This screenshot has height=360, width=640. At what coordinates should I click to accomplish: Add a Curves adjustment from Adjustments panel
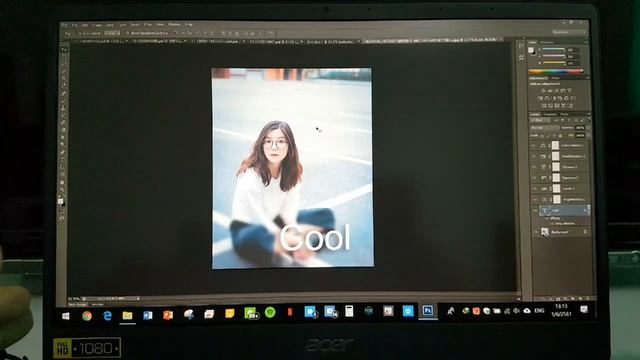556,91
